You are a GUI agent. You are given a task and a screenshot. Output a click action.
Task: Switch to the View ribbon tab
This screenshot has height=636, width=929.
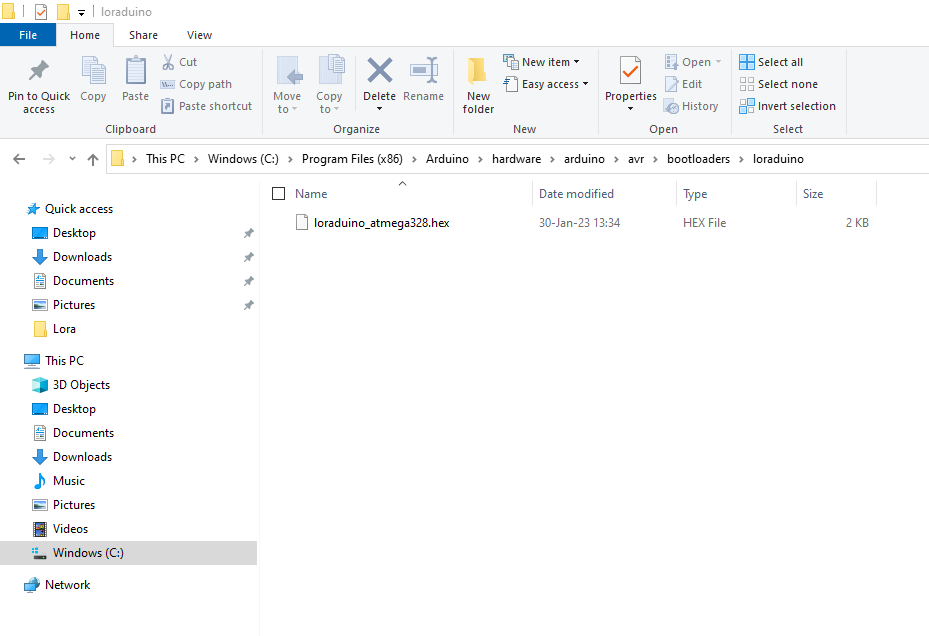tap(199, 35)
